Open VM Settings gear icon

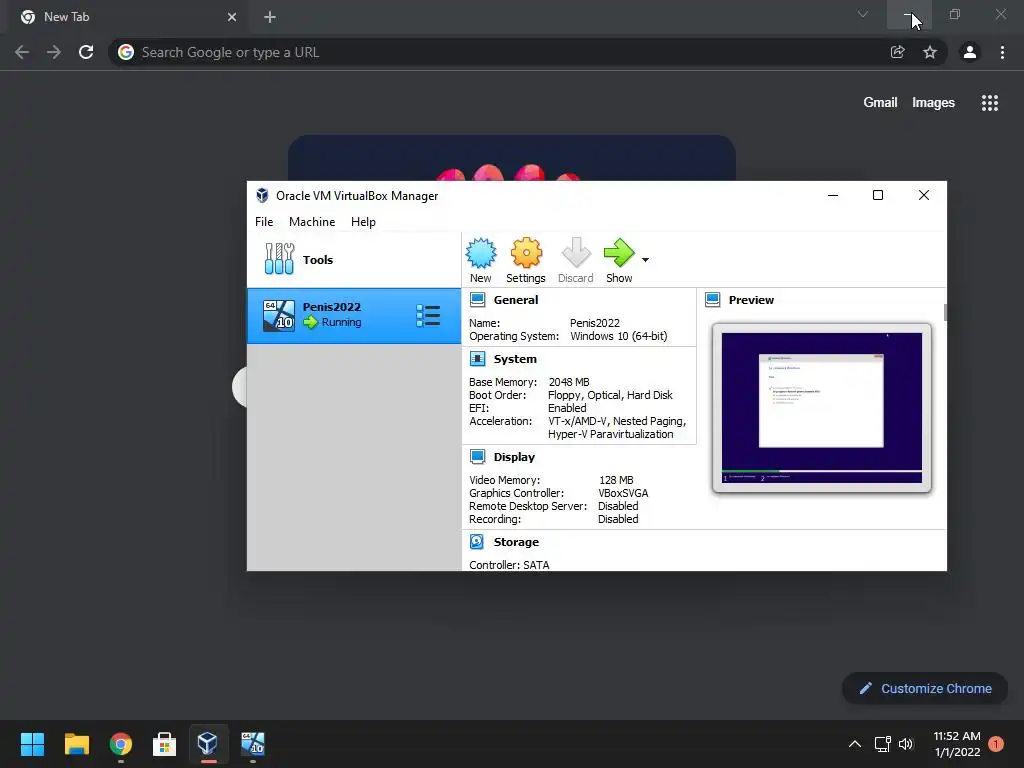pos(526,253)
